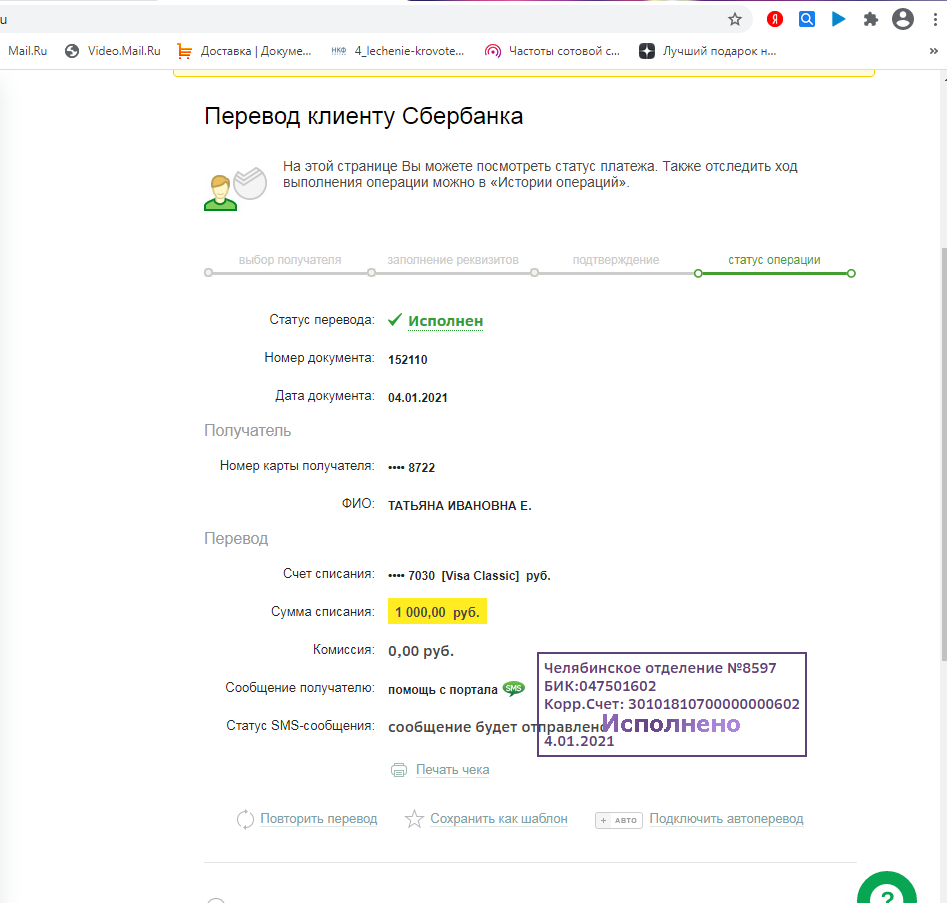Click the blue play-arrow extension icon
The height and width of the screenshot is (903, 947).
tap(838, 19)
